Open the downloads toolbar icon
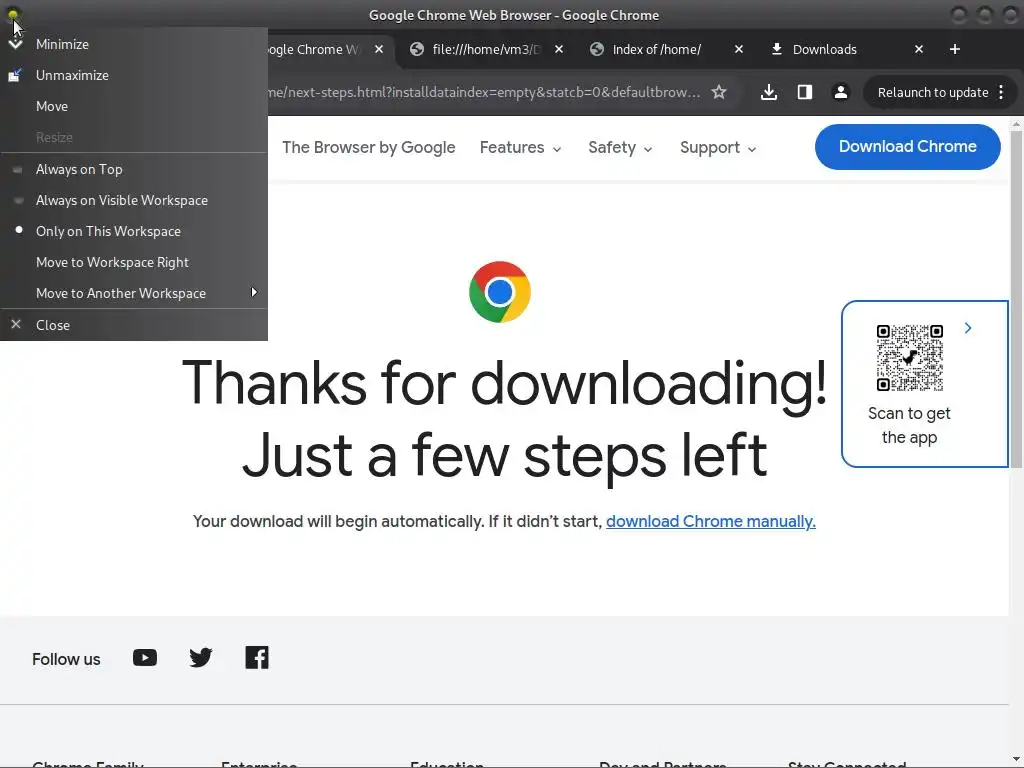 [769, 93]
